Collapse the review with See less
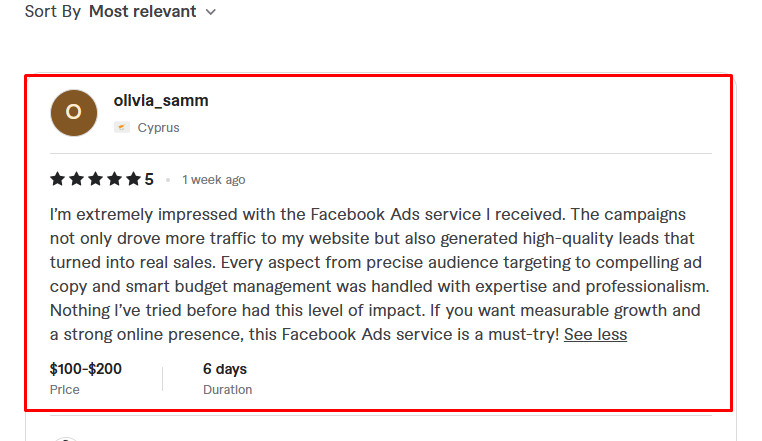 595,334
